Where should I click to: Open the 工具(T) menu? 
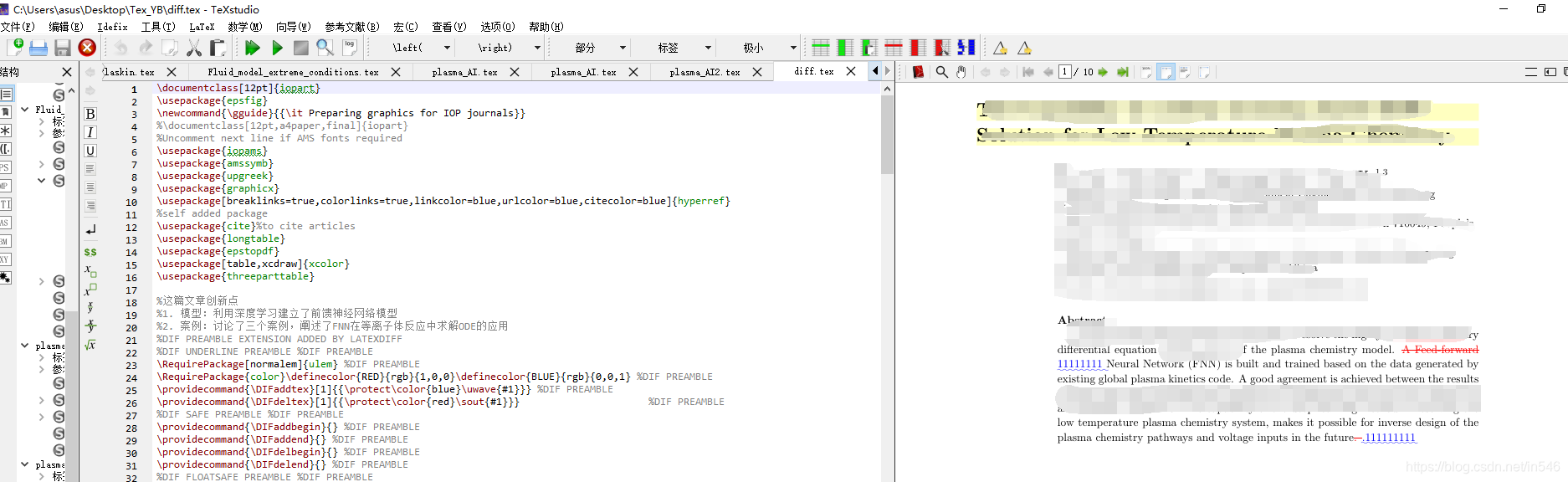click(x=157, y=27)
